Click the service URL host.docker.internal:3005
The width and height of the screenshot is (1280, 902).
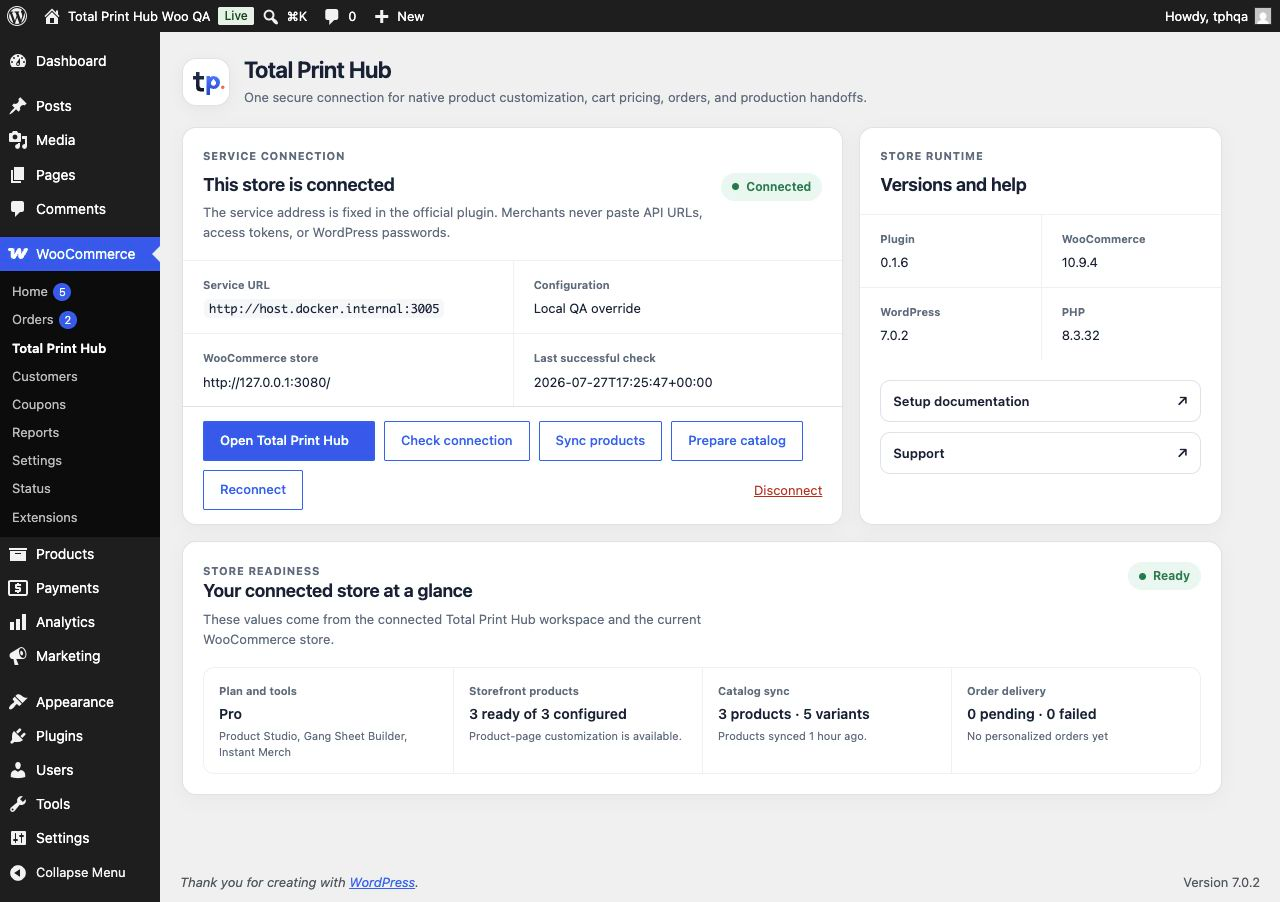tap(324, 309)
